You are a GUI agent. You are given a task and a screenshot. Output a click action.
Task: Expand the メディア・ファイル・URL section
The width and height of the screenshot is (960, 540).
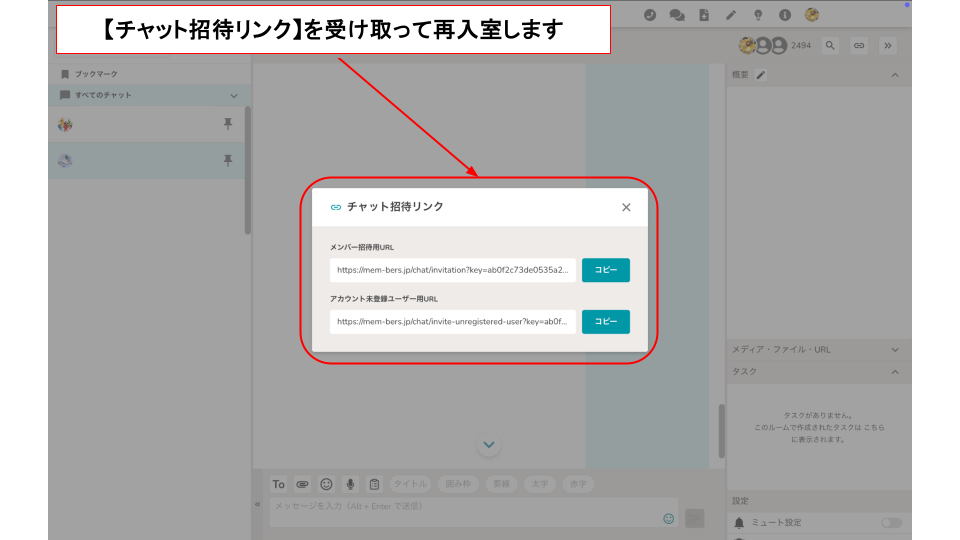pyautogui.click(x=895, y=350)
